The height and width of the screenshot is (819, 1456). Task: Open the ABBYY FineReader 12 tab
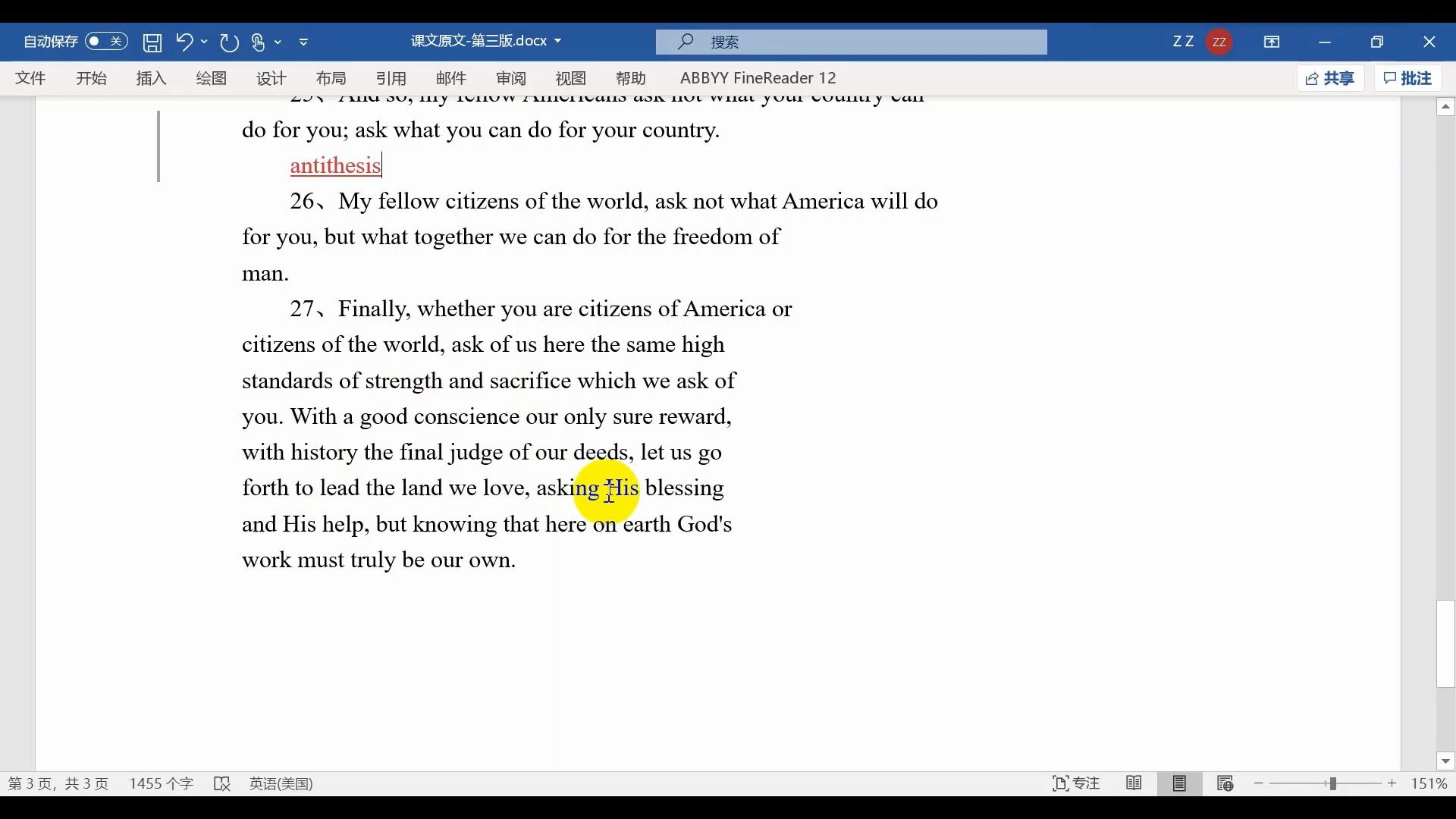(758, 78)
